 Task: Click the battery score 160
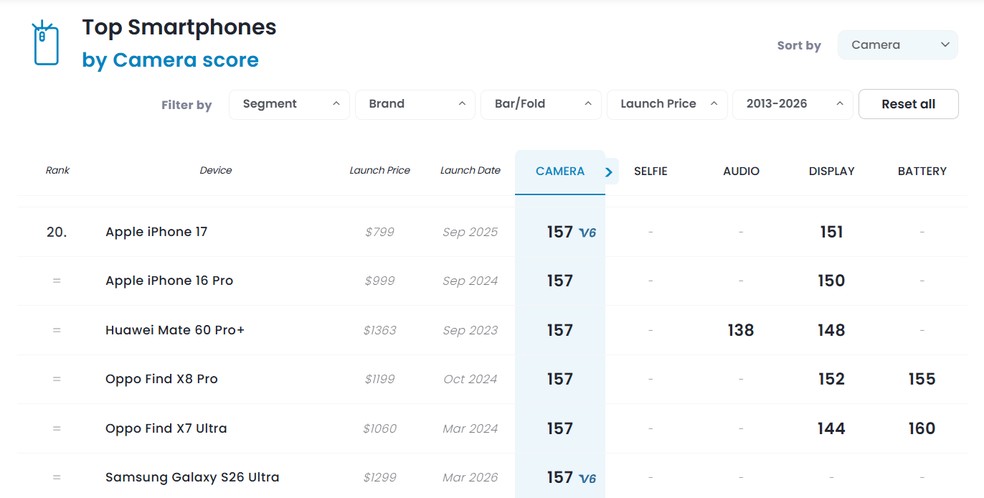[922, 429]
